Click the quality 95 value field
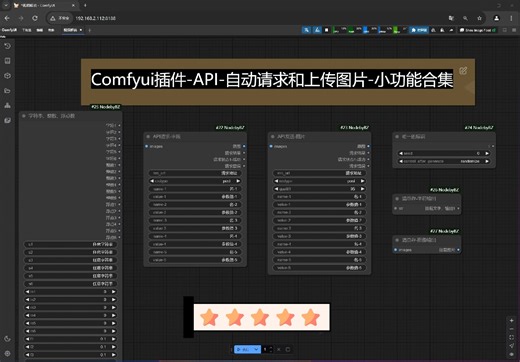This screenshot has width=520, height=362. [x=319, y=189]
